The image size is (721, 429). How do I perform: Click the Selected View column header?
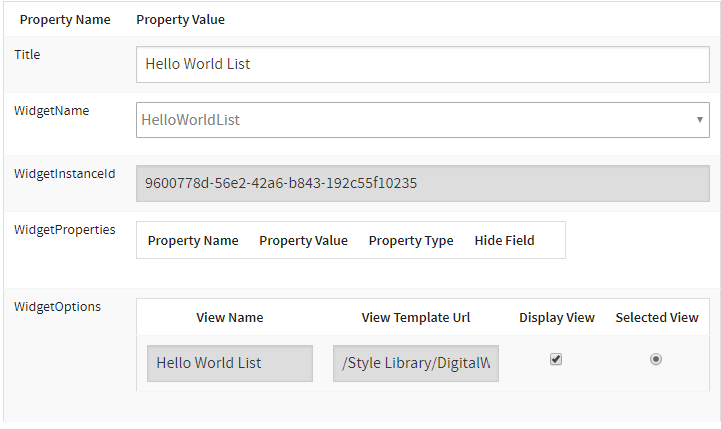pyautogui.click(x=657, y=317)
